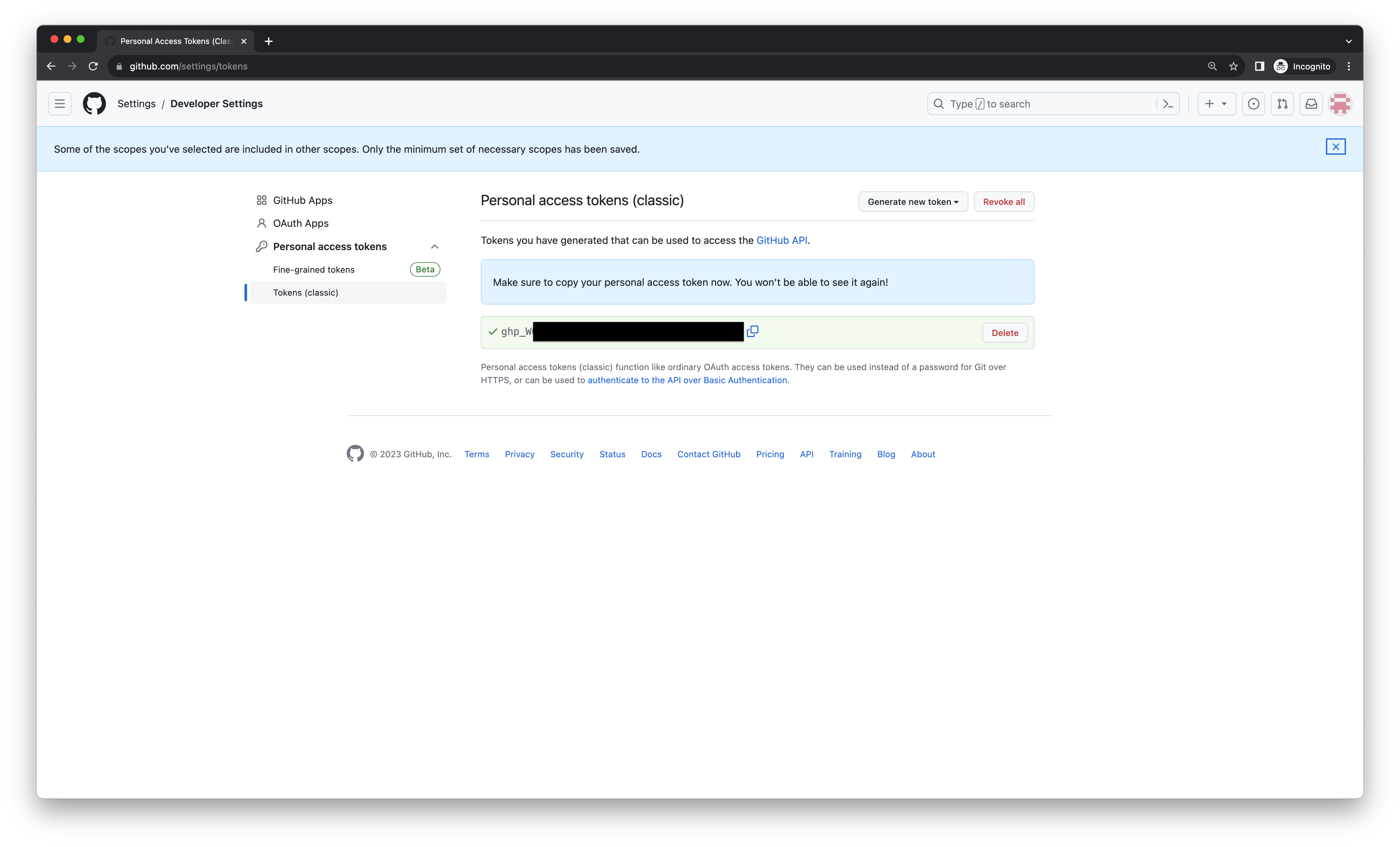
Task: Open the Security footer link
Action: click(x=567, y=454)
